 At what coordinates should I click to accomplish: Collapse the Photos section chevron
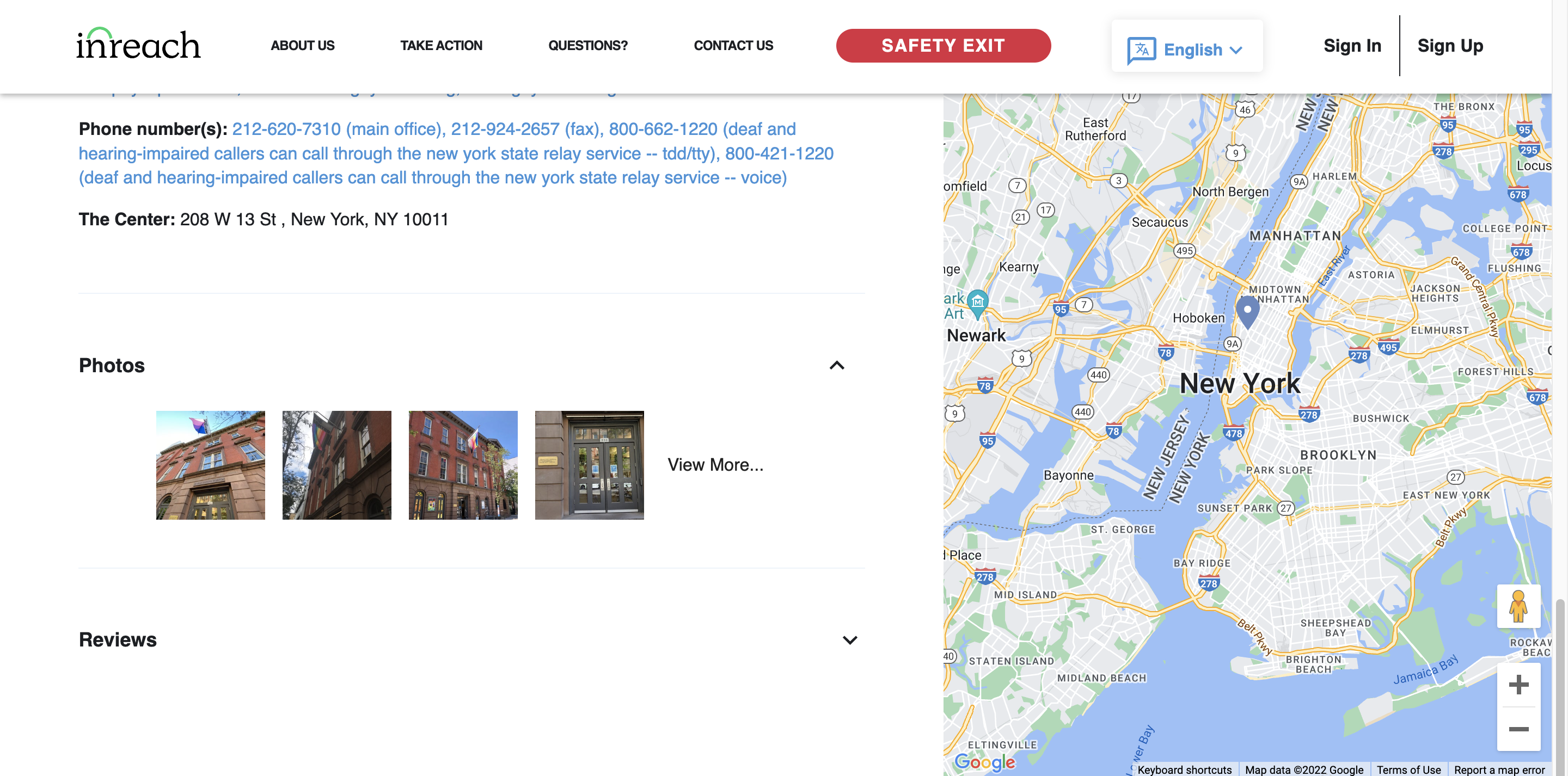click(837, 365)
